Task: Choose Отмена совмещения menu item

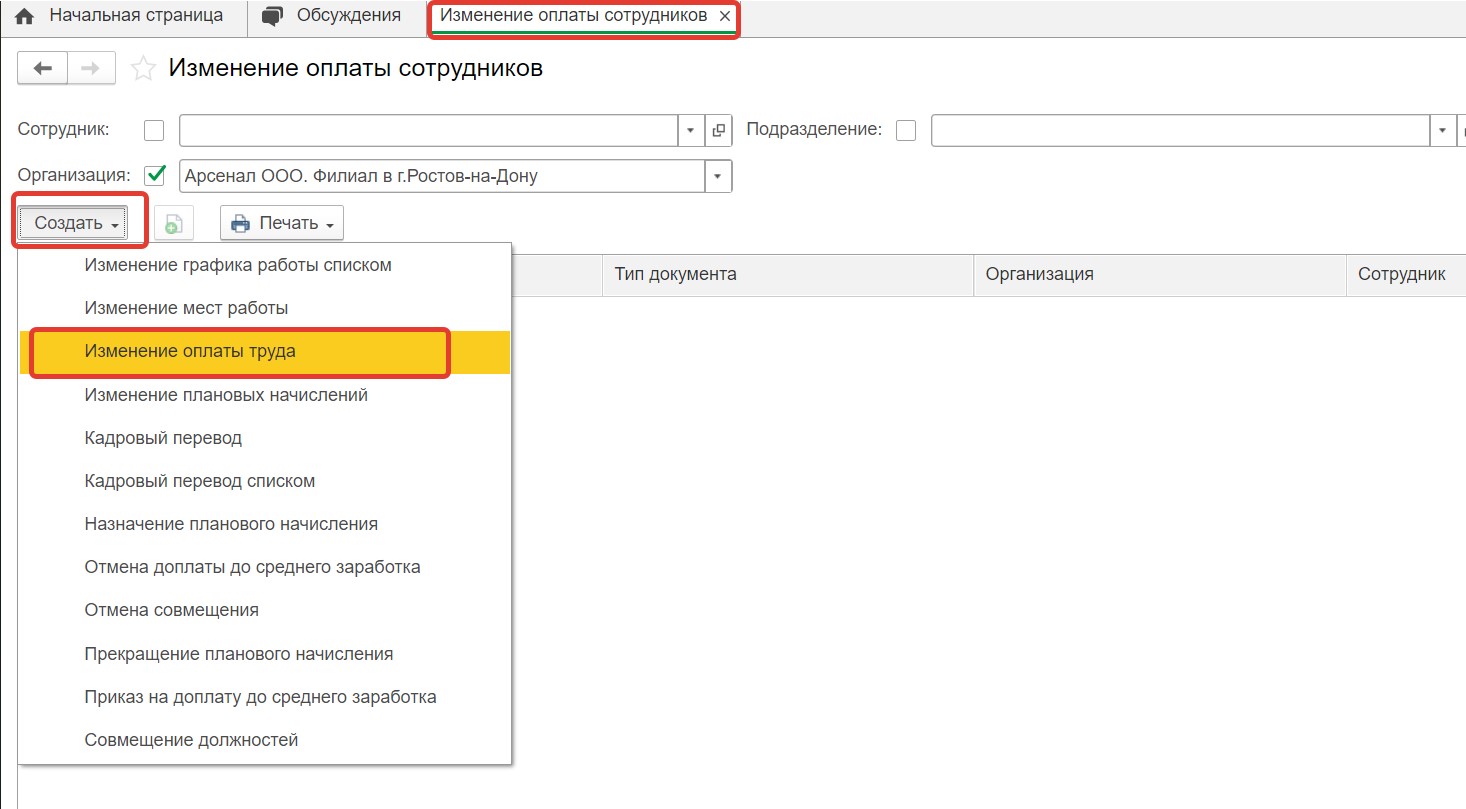Action: tap(265, 610)
